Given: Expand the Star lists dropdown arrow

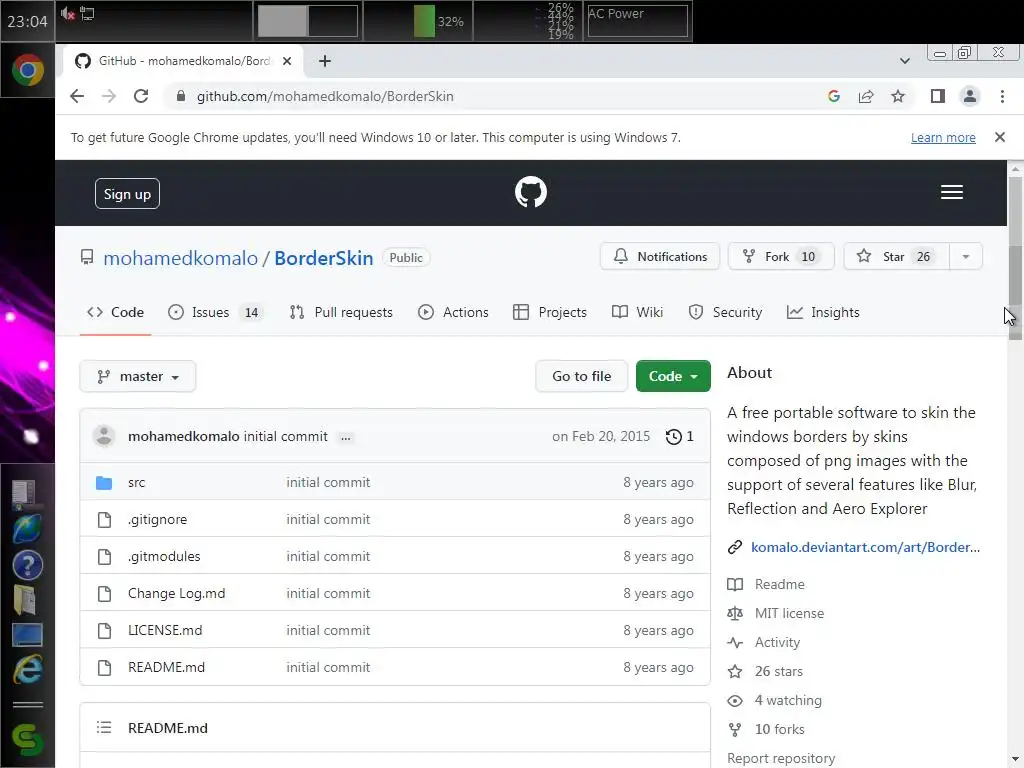Looking at the screenshot, I should tap(965, 257).
